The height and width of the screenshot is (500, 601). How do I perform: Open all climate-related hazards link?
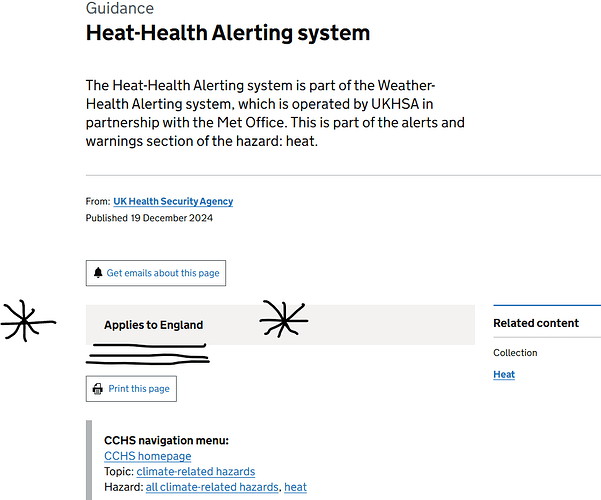click(x=212, y=487)
